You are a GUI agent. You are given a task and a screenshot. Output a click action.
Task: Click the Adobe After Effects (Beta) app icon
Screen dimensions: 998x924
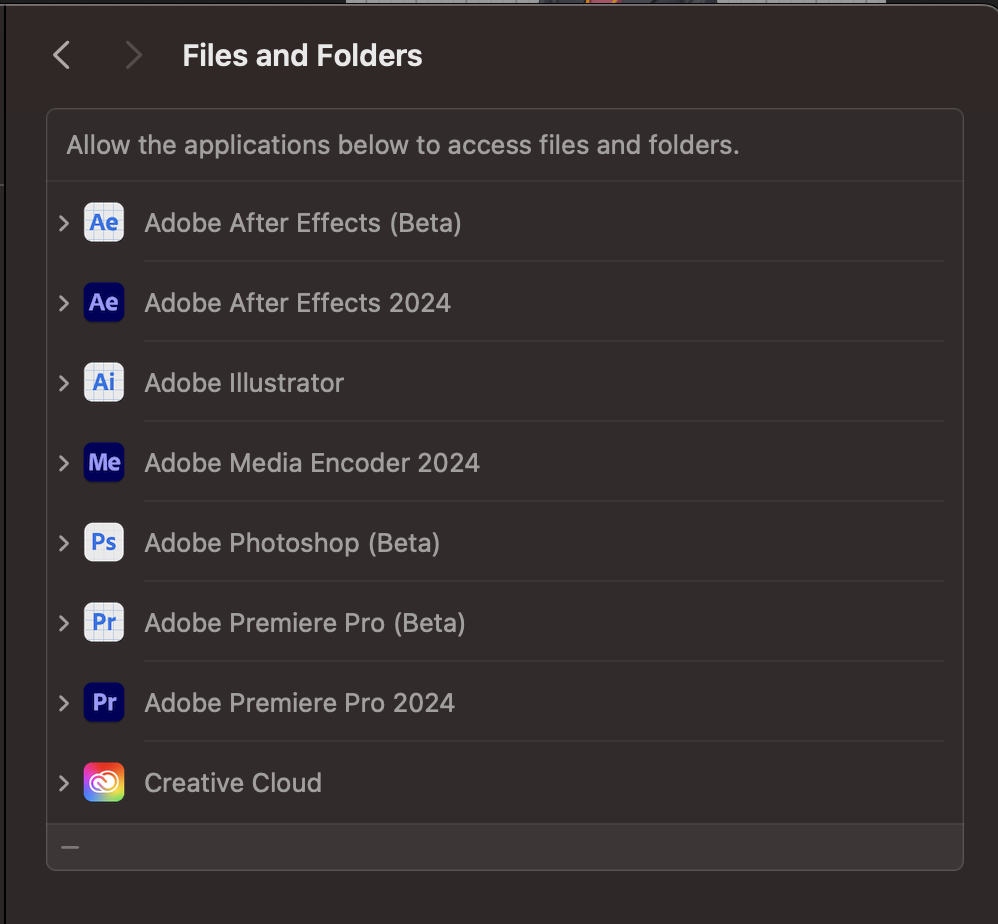[x=103, y=222]
